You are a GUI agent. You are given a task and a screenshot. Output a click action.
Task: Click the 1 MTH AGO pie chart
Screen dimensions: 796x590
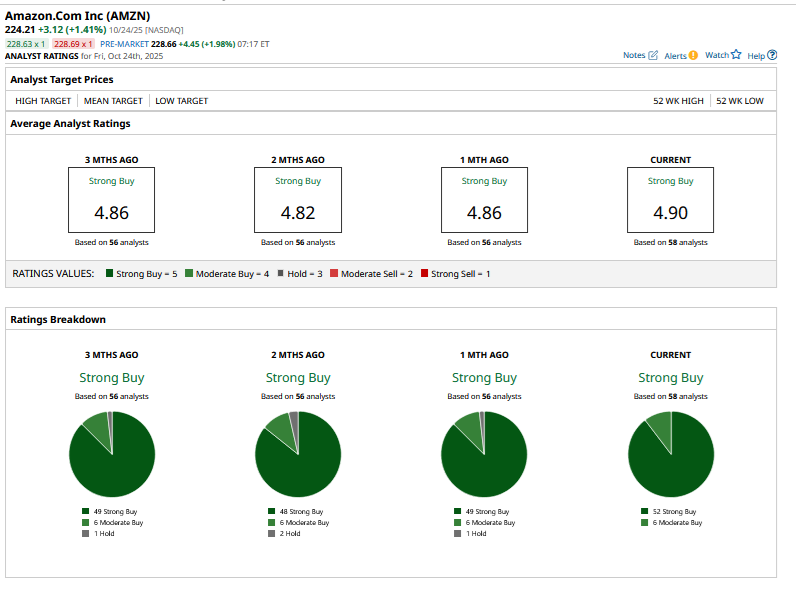(484, 454)
